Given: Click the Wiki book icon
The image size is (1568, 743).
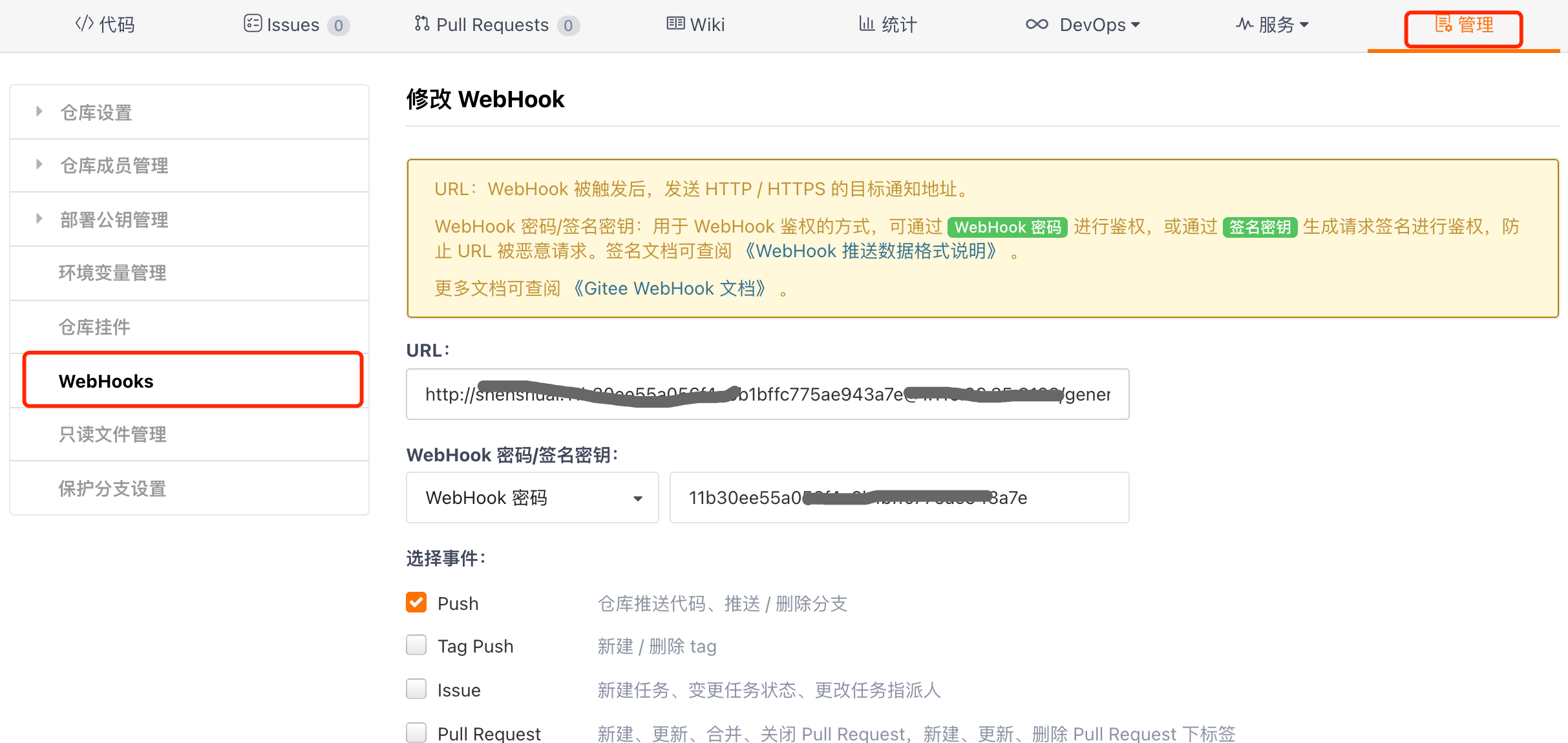Looking at the screenshot, I should 675,24.
